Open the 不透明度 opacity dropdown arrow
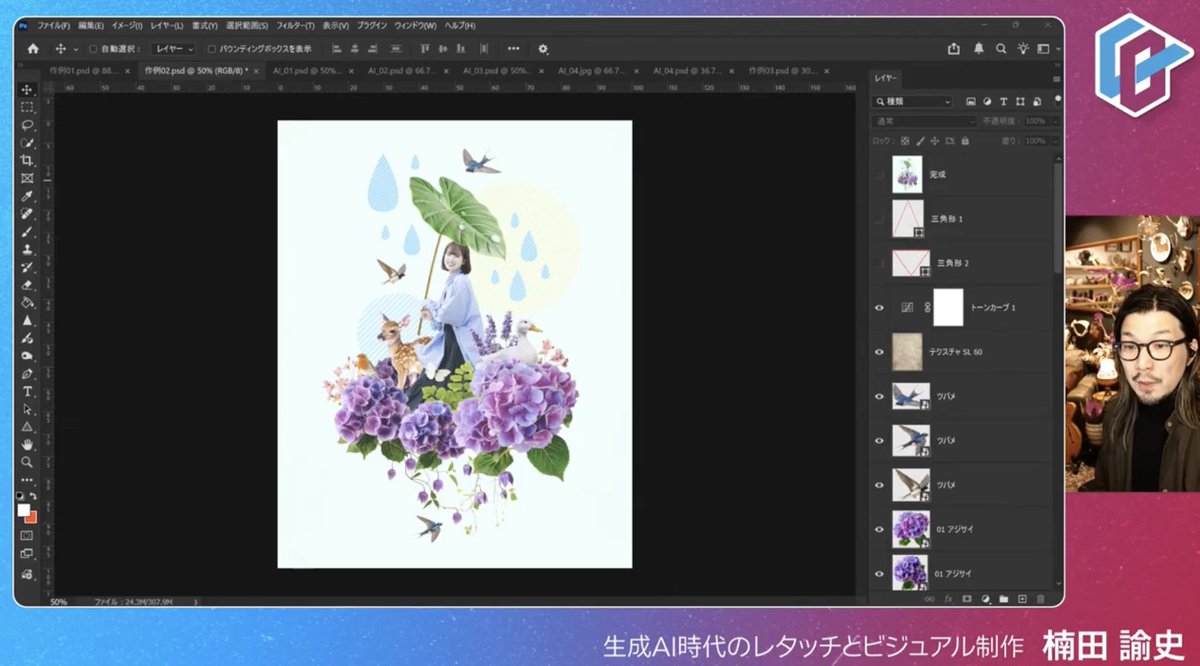The image size is (1200, 666). [1053, 121]
